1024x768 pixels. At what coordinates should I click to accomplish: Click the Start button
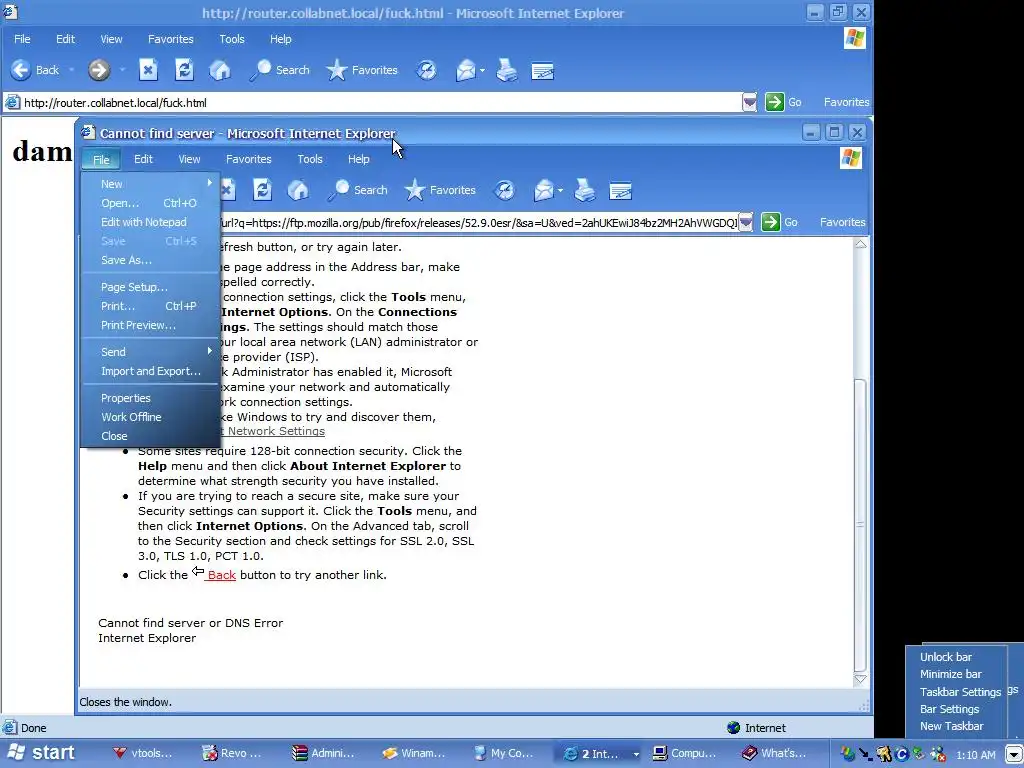(40, 753)
